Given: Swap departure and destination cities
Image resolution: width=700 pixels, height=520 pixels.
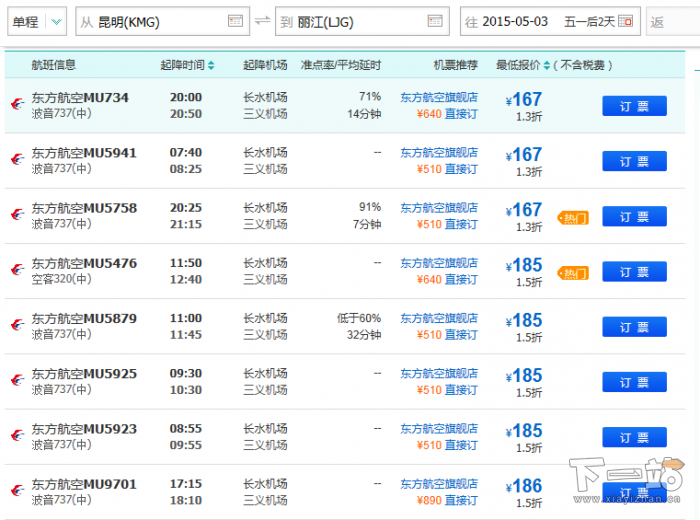Looking at the screenshot, I should [262, 20].
